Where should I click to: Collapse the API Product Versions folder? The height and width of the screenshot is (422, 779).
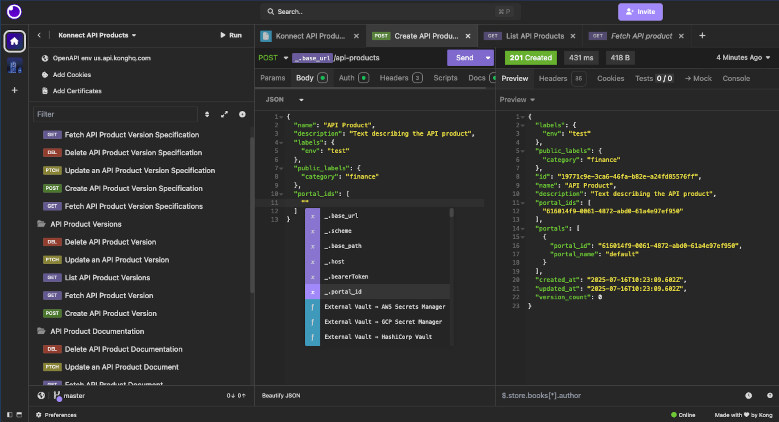coord(85,224)
